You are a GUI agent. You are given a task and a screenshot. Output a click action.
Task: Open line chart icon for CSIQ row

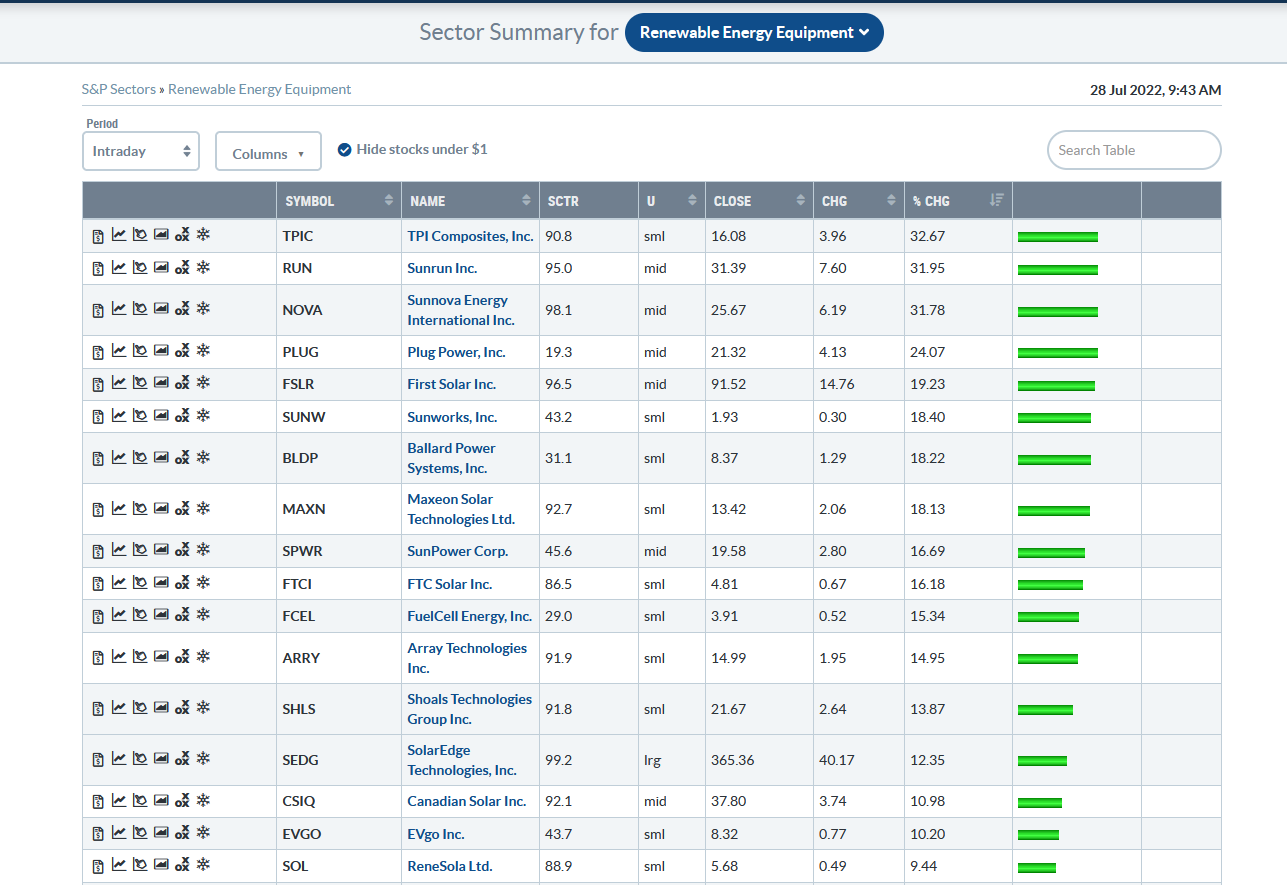tap(119, 800)
